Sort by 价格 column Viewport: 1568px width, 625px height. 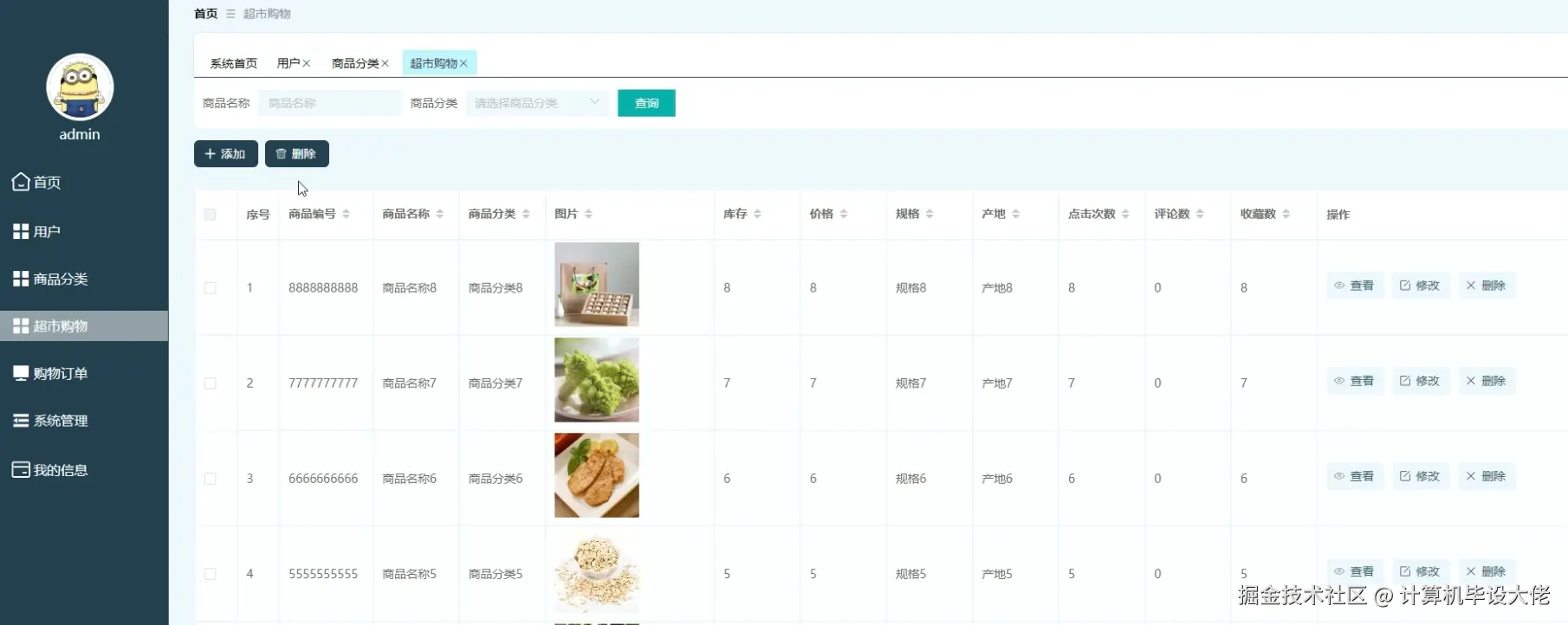844,214
